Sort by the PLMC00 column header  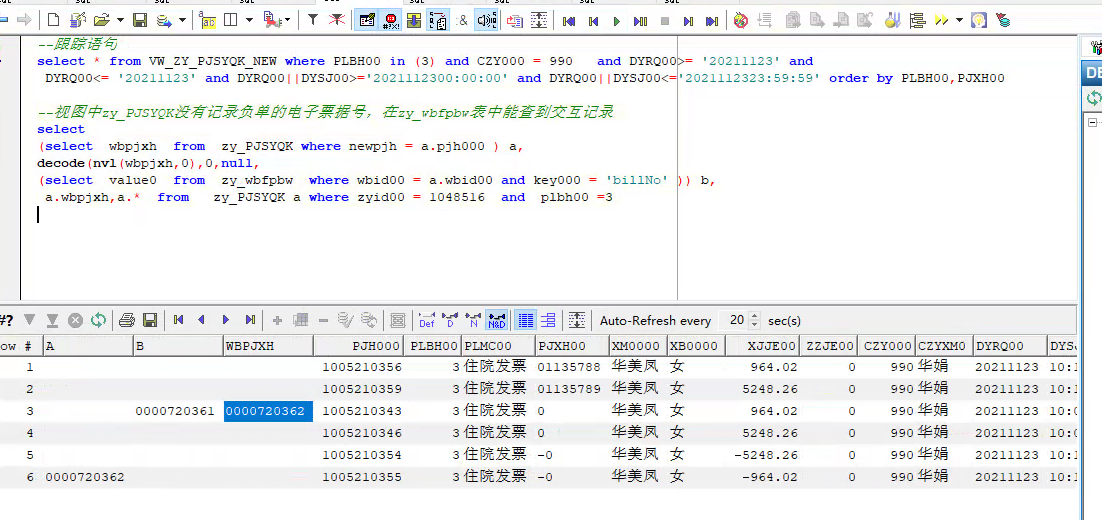[x=498, y=346]
